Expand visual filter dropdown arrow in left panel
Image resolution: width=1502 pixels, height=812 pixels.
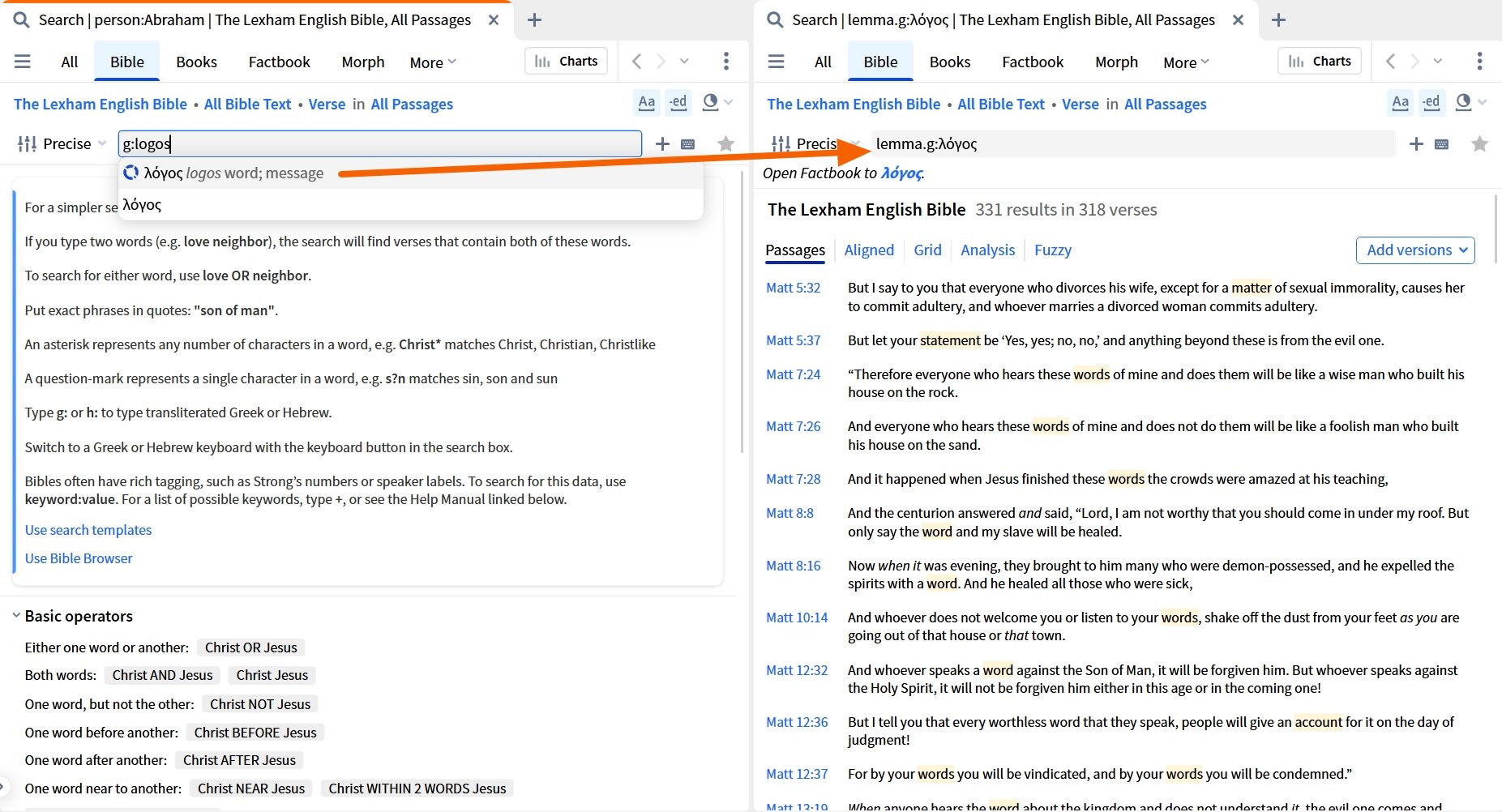(x=729, y=103)
